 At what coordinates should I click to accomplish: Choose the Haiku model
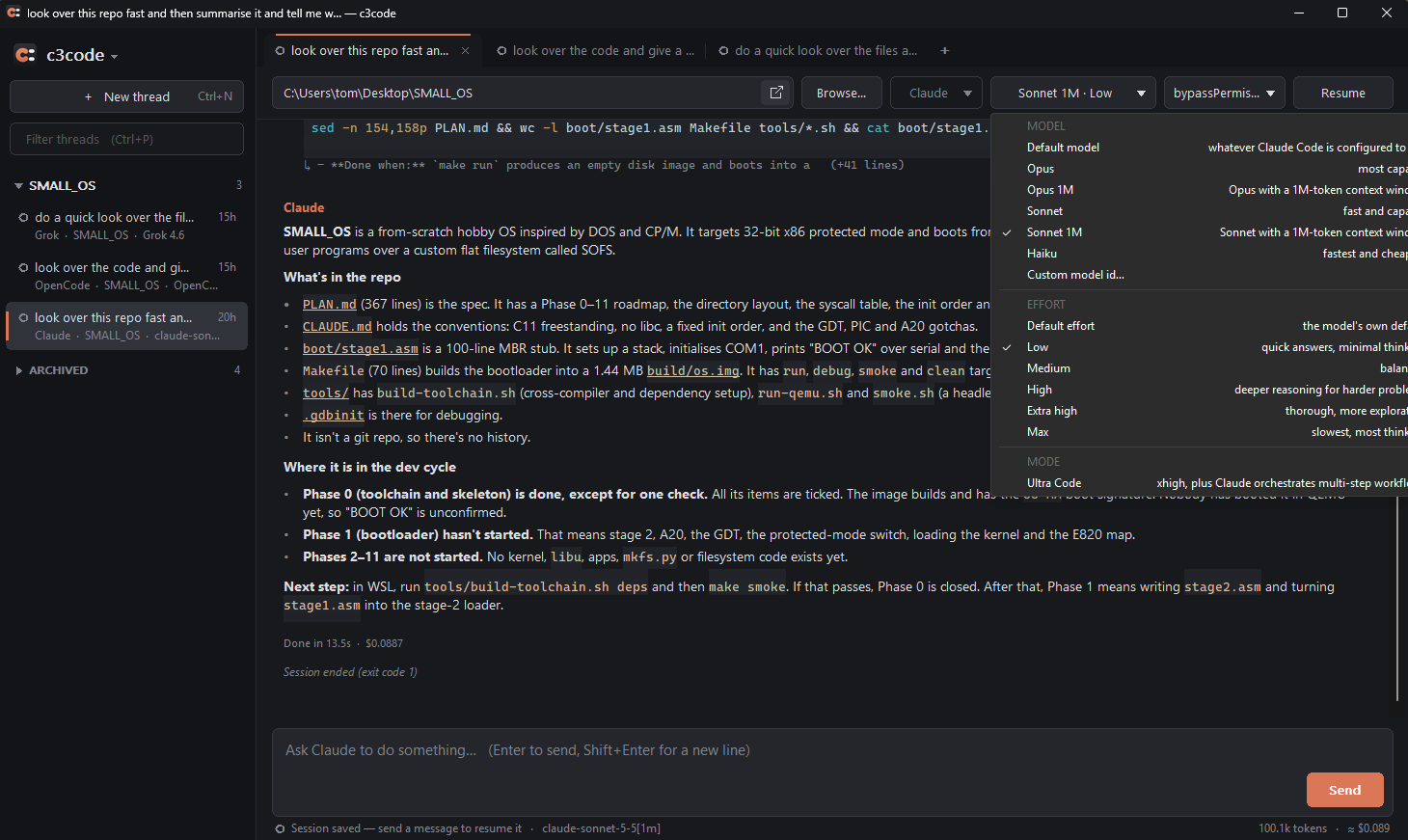coord(1200,254)
